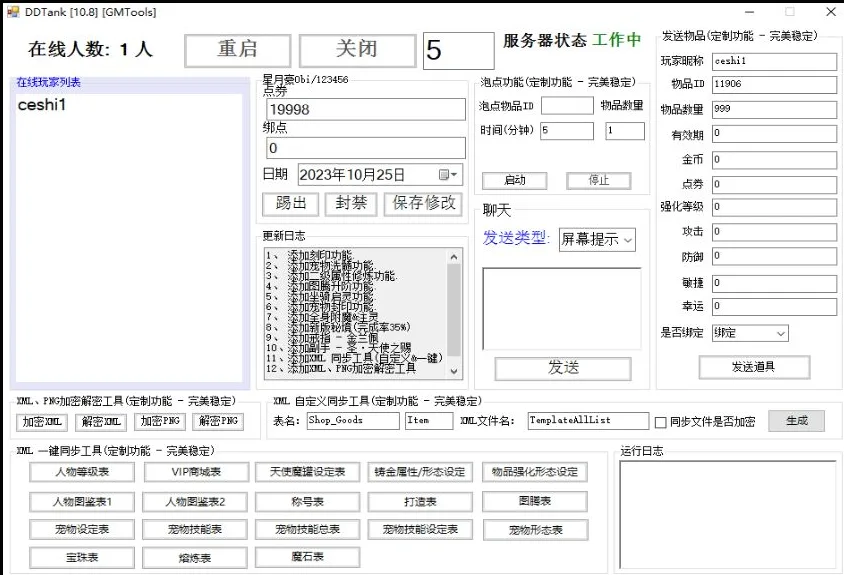Click the 宠物形态表 button
Viewport: 844px width, 575px height.
point(536,530)
